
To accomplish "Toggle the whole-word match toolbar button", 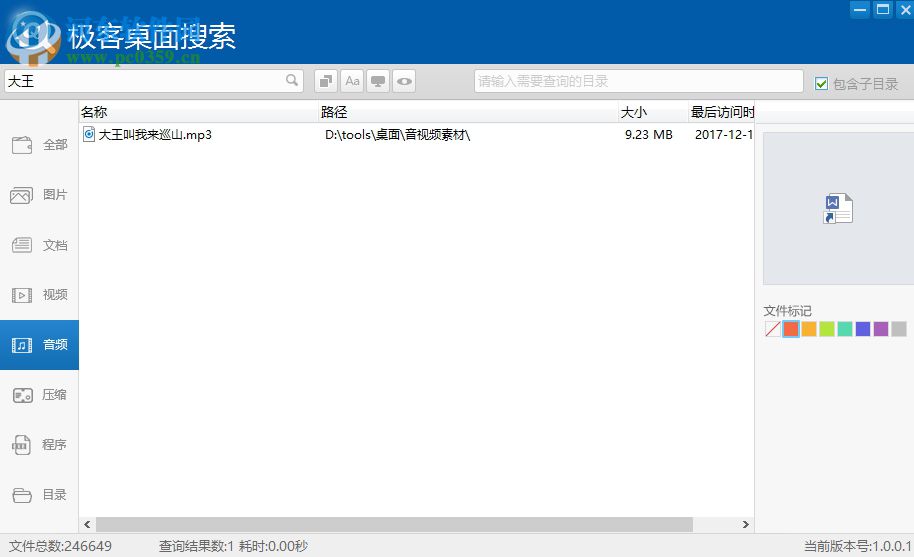I will point(326,81).
